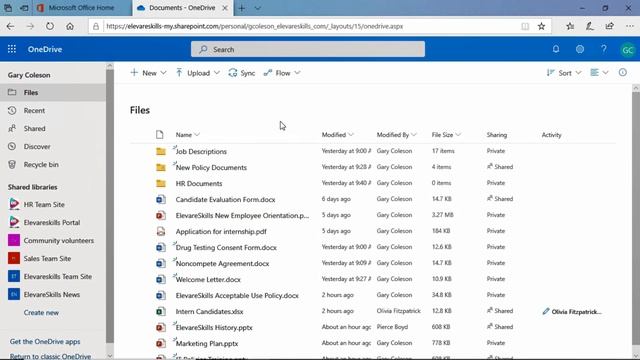Go to the browser home icon
This screenshot has width=640, height=360.
(x=70, y=26)
